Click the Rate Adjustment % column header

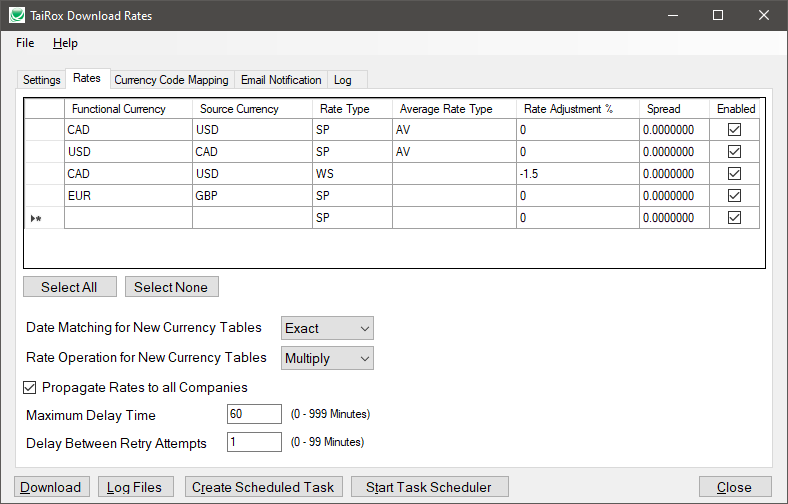coord(578,109)
